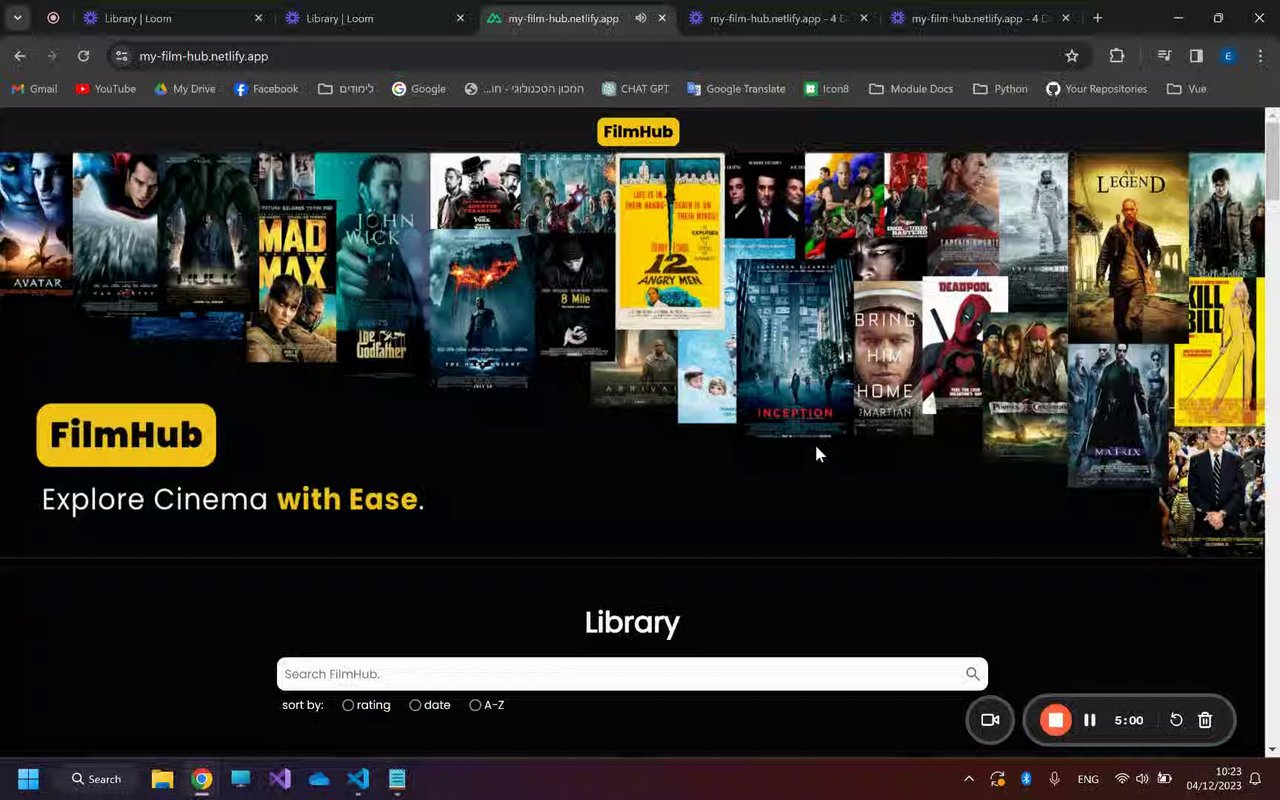Image resolution: width=1280 pixels, height=800 pixels.
Task: Toggle the Loom camera button
Action: click(990, 720)
